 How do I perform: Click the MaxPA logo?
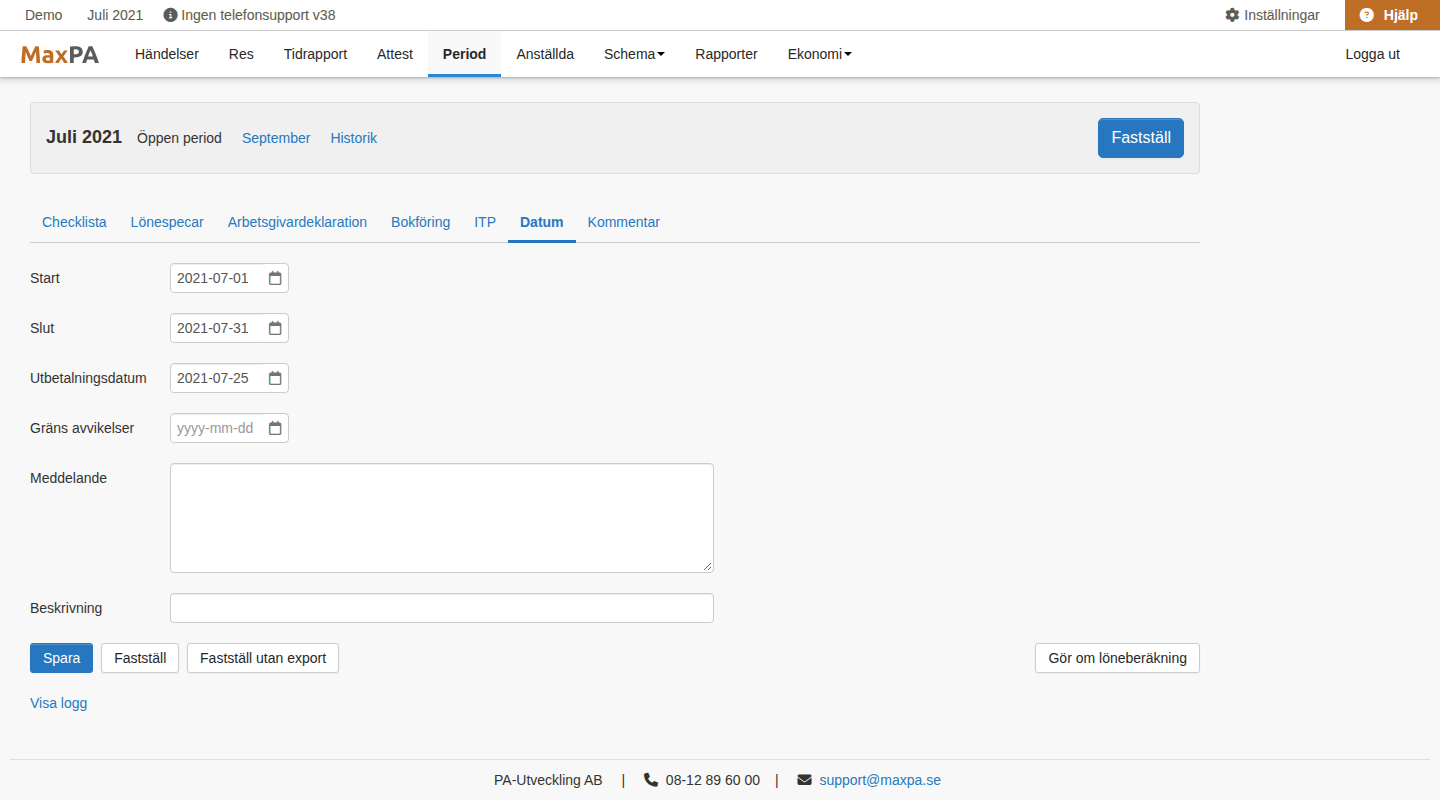(x=60, y=55)
